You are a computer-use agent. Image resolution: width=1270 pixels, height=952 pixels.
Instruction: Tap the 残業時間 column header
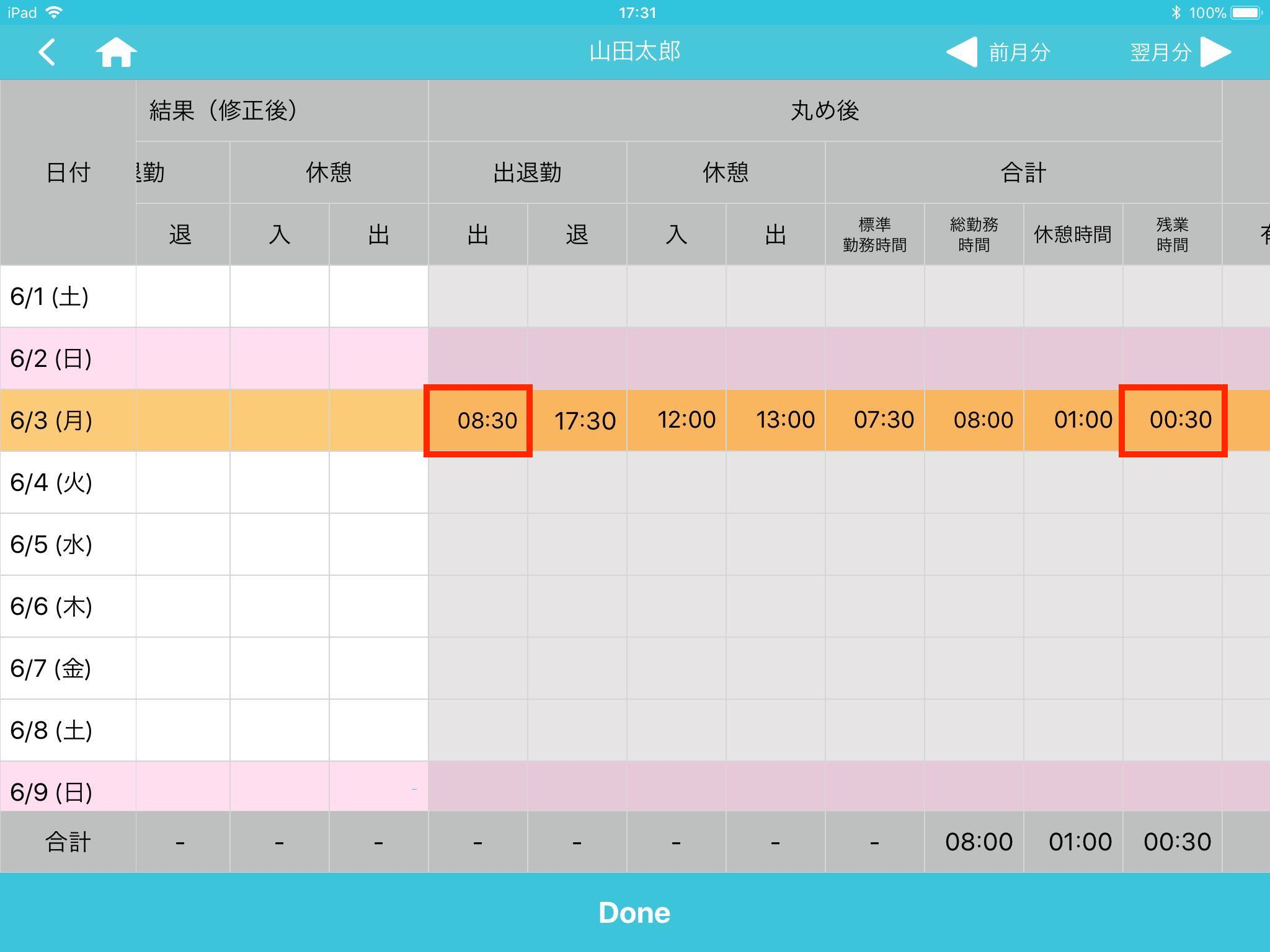(x=1173, y=235)
